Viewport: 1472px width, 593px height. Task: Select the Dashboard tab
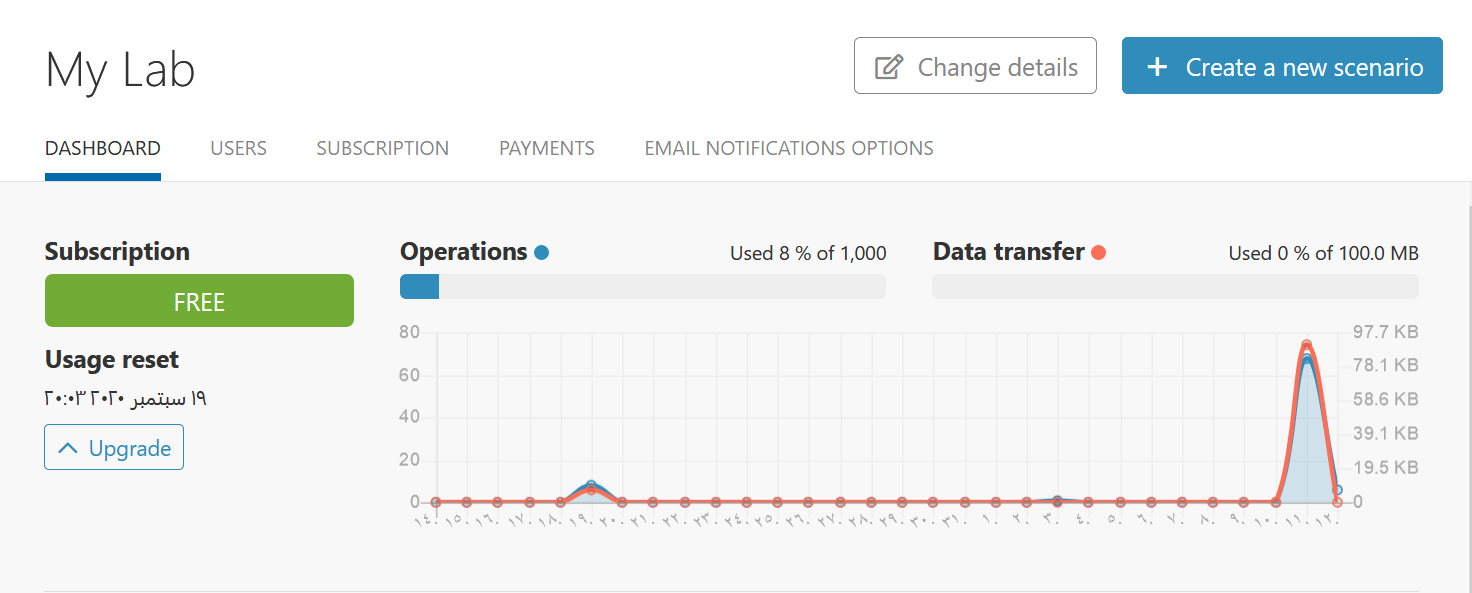click(x=103, y=148)
